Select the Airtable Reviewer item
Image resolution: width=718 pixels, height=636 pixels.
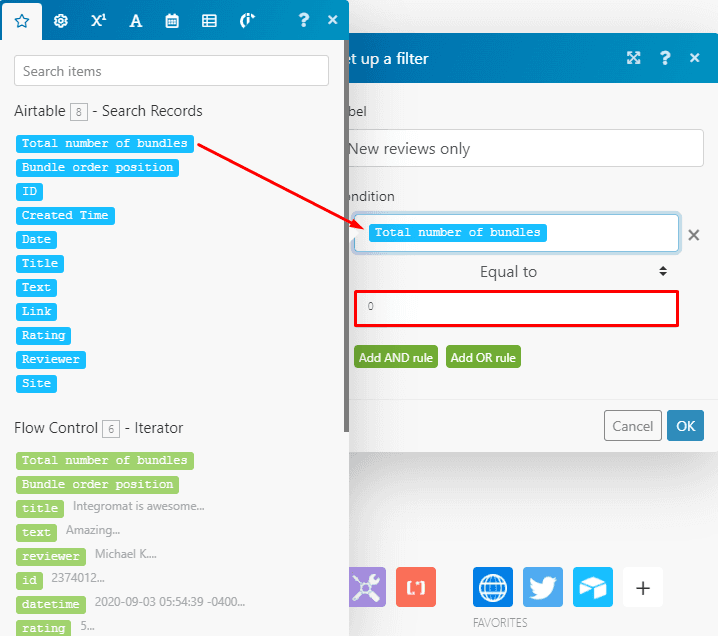pyautogui.click(x=51, y=359)
